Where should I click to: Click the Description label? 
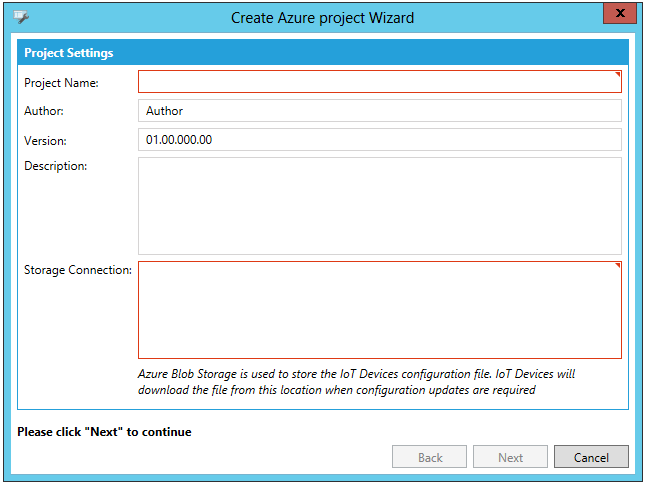click(x=56, y=166)
